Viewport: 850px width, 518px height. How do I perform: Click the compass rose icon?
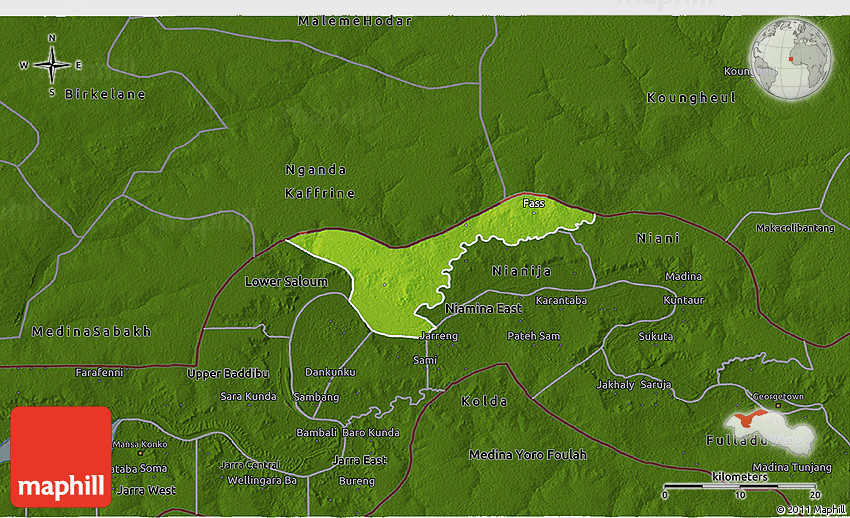click(x=52, y=65)
